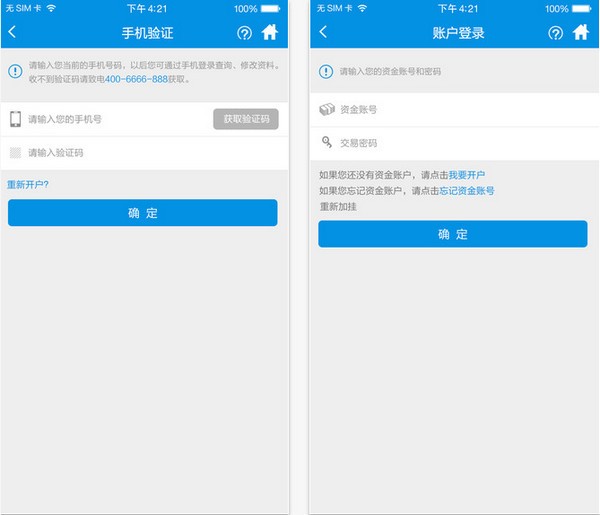Focus the 交易密码 input field
The height and width of the screenshot is (515, 600).
pyautogui.click(x=455, y=143)
